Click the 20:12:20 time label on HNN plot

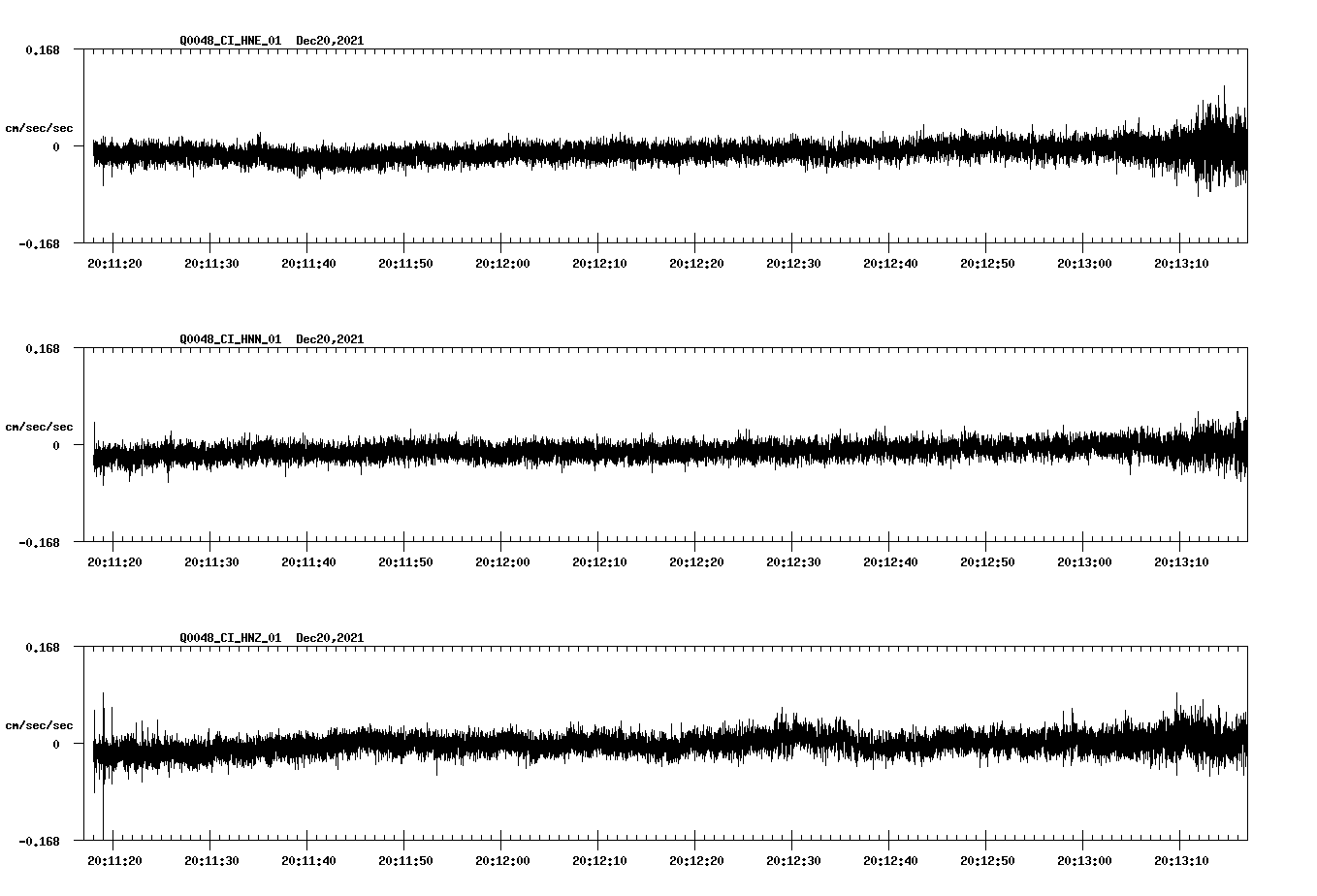tap(696, 562)
